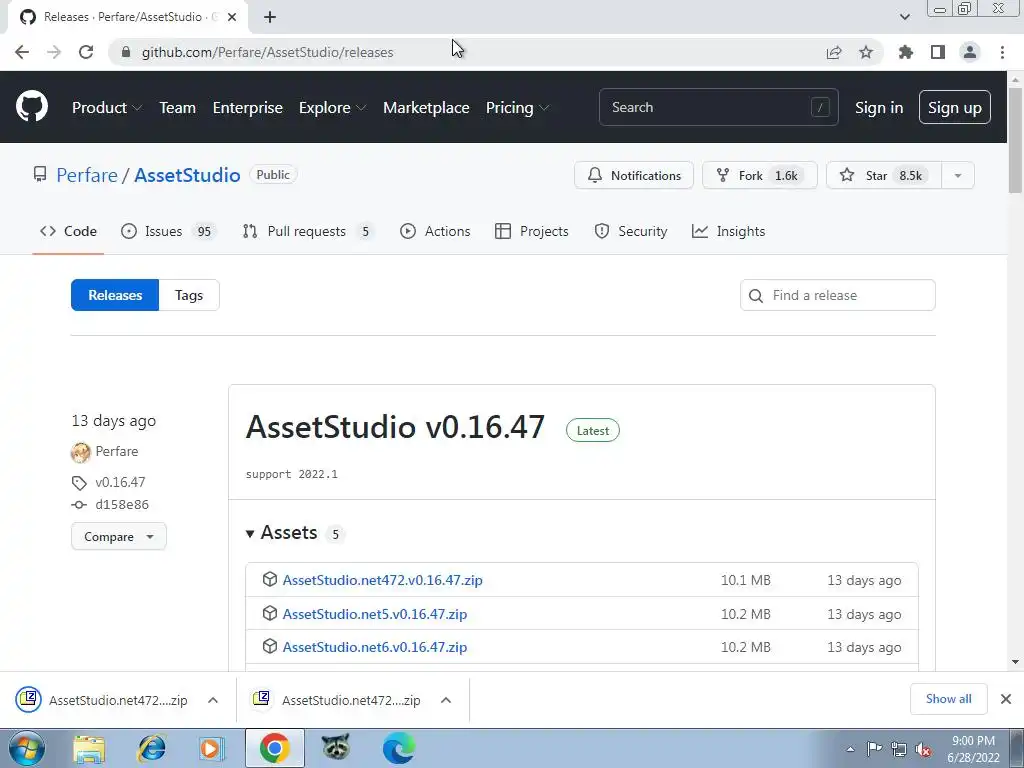1024x768 pixels.
Task: Open the Team page
Action: coord(177,108)
